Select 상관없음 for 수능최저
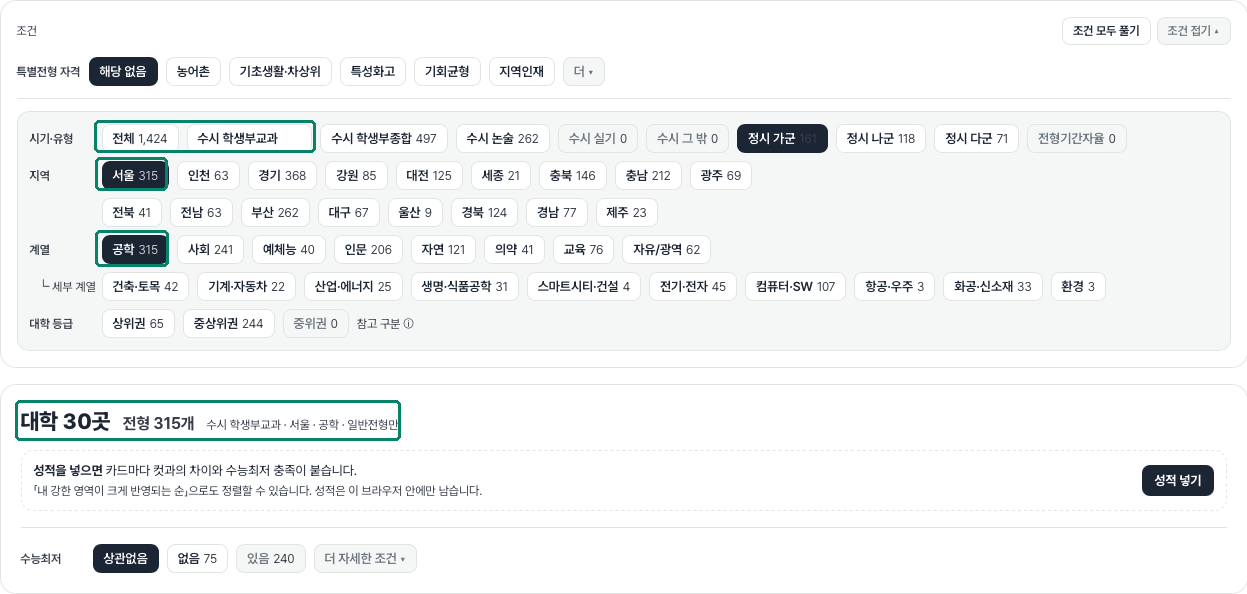The height and width of the screenshot is (594, 1247). [x=126, y=559]
